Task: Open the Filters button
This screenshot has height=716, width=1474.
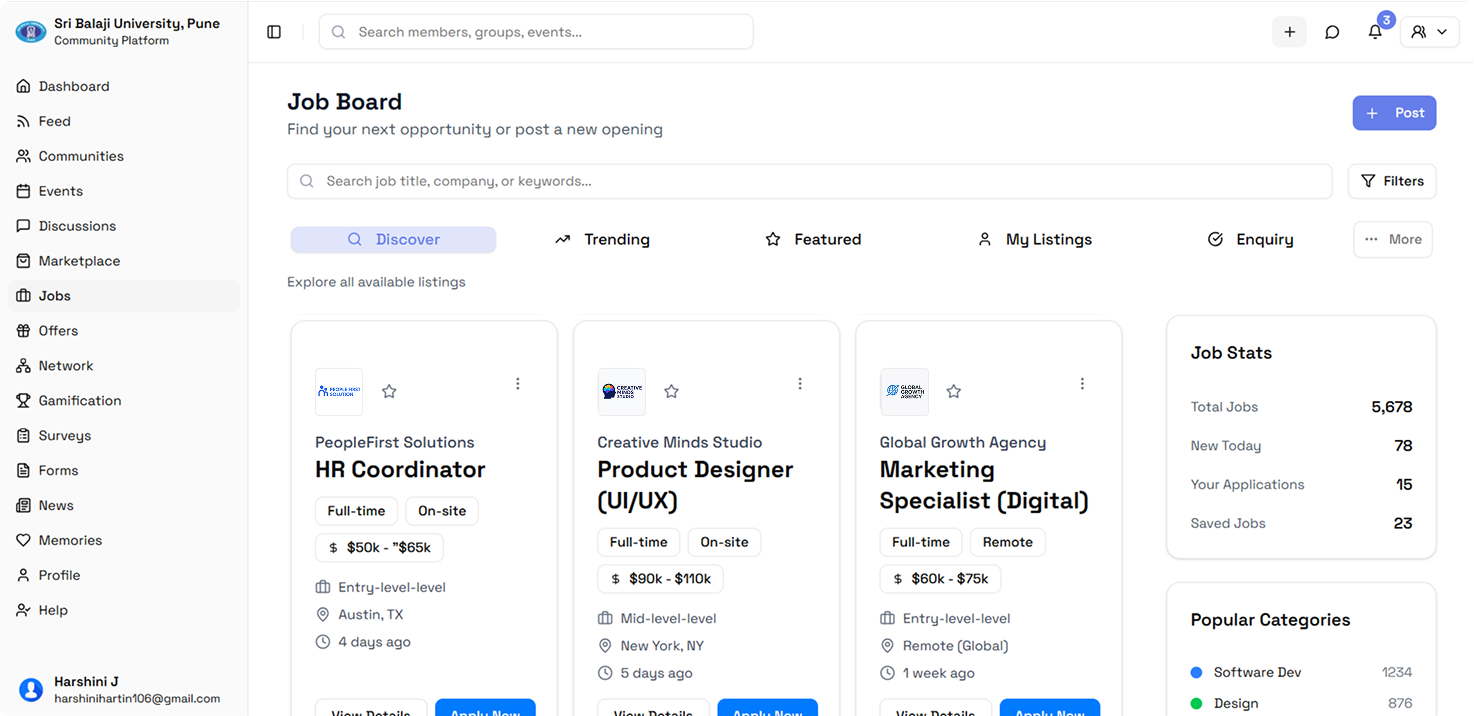Action: tap(1392, 182)
